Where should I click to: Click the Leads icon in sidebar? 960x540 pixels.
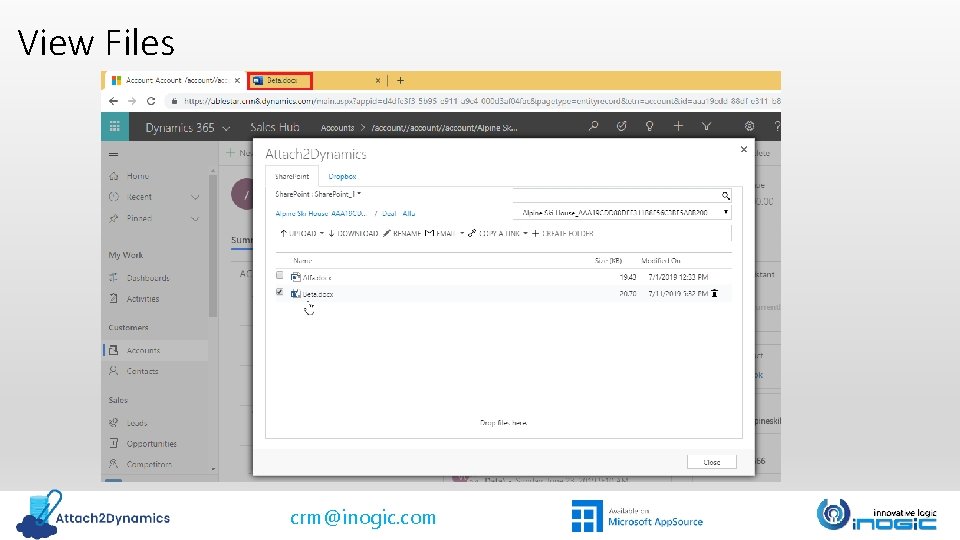click(113, 422)
